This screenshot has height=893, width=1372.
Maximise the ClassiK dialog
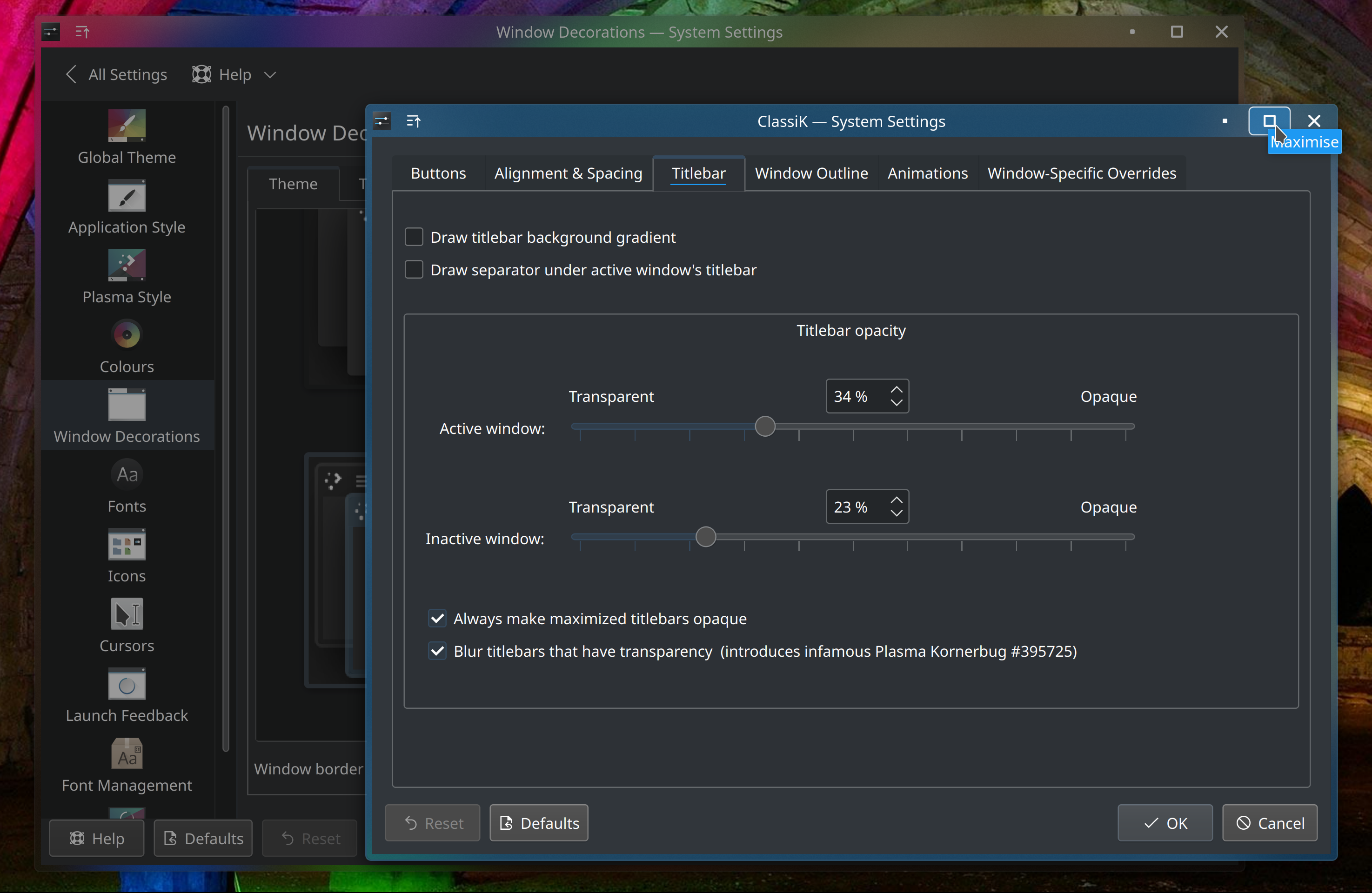(1269, 120)
